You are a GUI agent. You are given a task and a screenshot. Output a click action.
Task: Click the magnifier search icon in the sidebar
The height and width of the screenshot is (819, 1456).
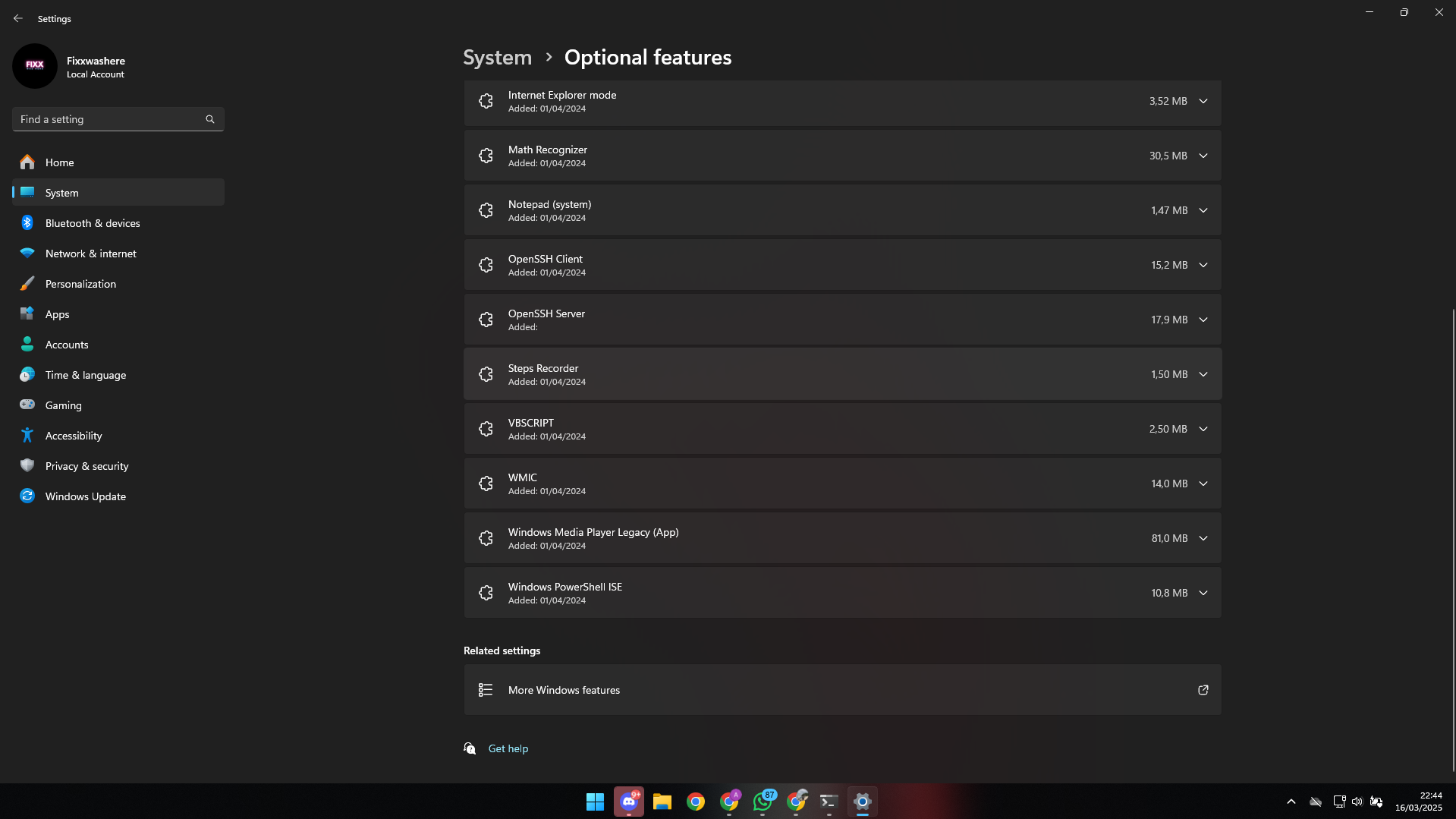pyautogui.click(x=210, y=119)
